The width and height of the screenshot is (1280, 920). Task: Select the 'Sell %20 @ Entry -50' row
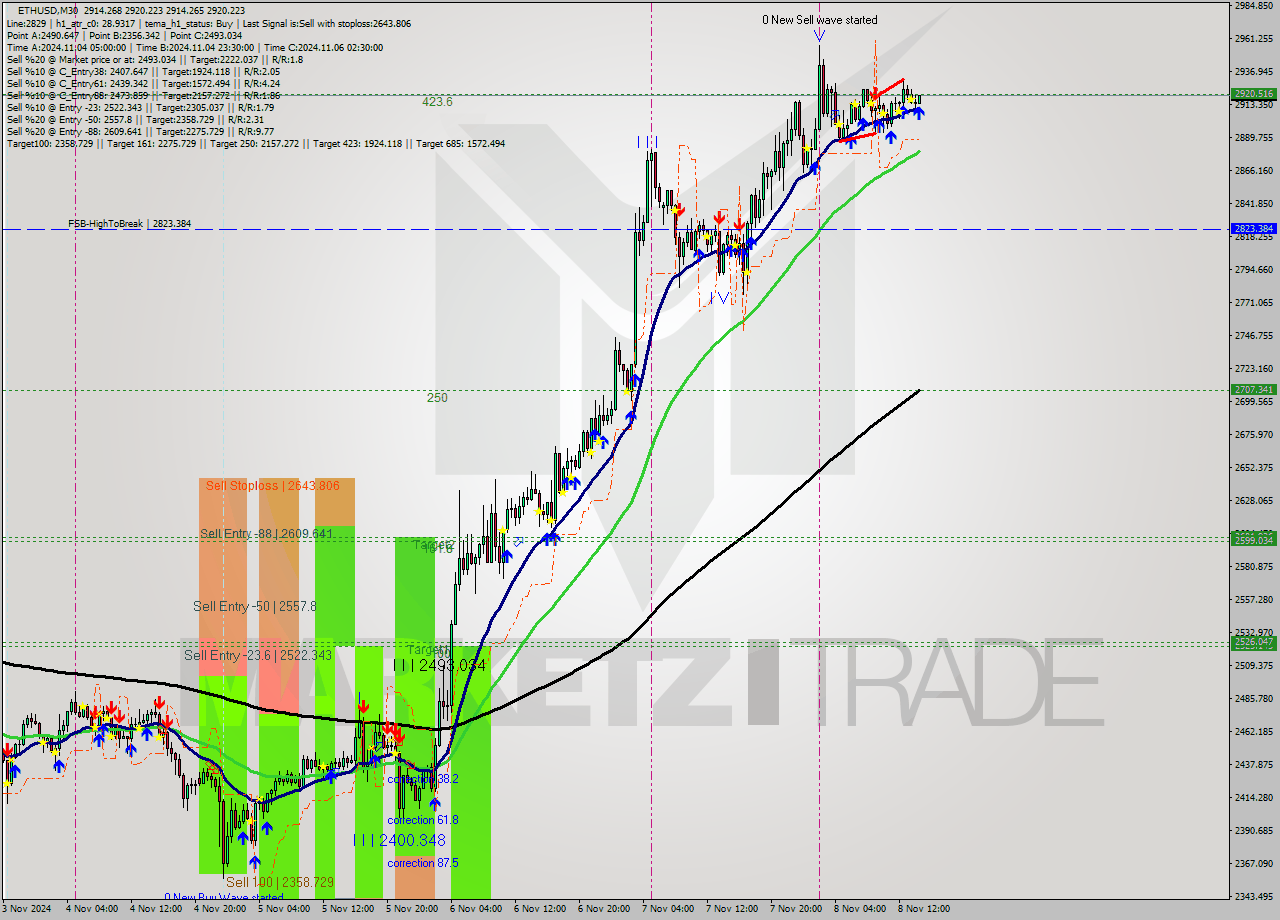tap(135, 119)
